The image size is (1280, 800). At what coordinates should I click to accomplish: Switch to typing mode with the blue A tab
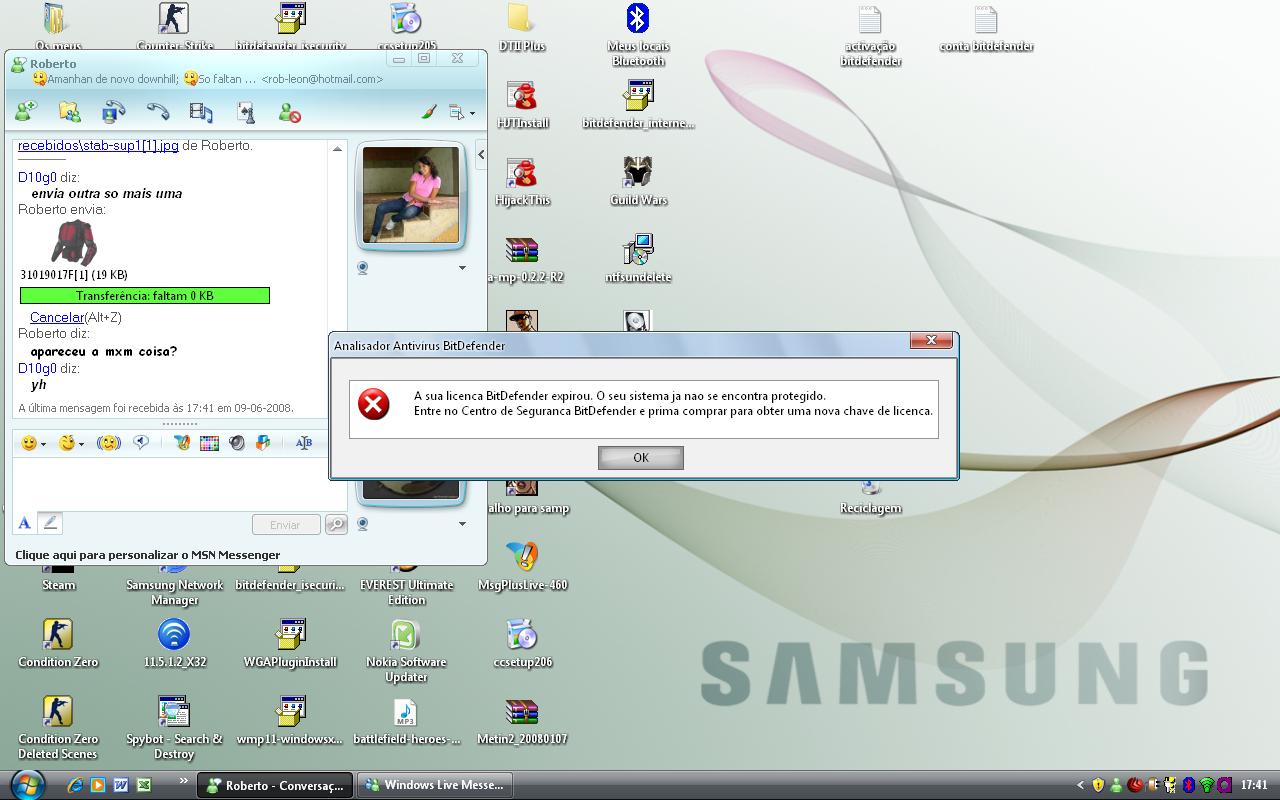tap(25, 523)
